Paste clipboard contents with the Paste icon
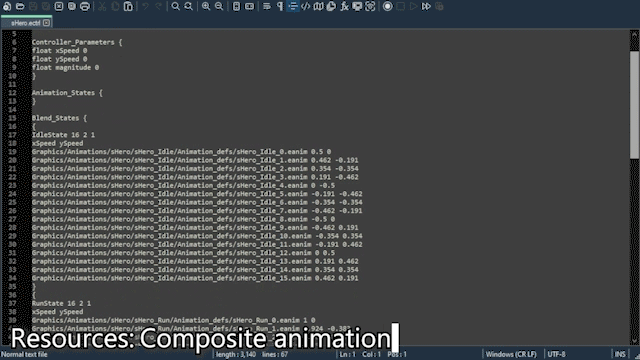Image resolution: width=640 pixels, height=360 pixels. [128, 6]
